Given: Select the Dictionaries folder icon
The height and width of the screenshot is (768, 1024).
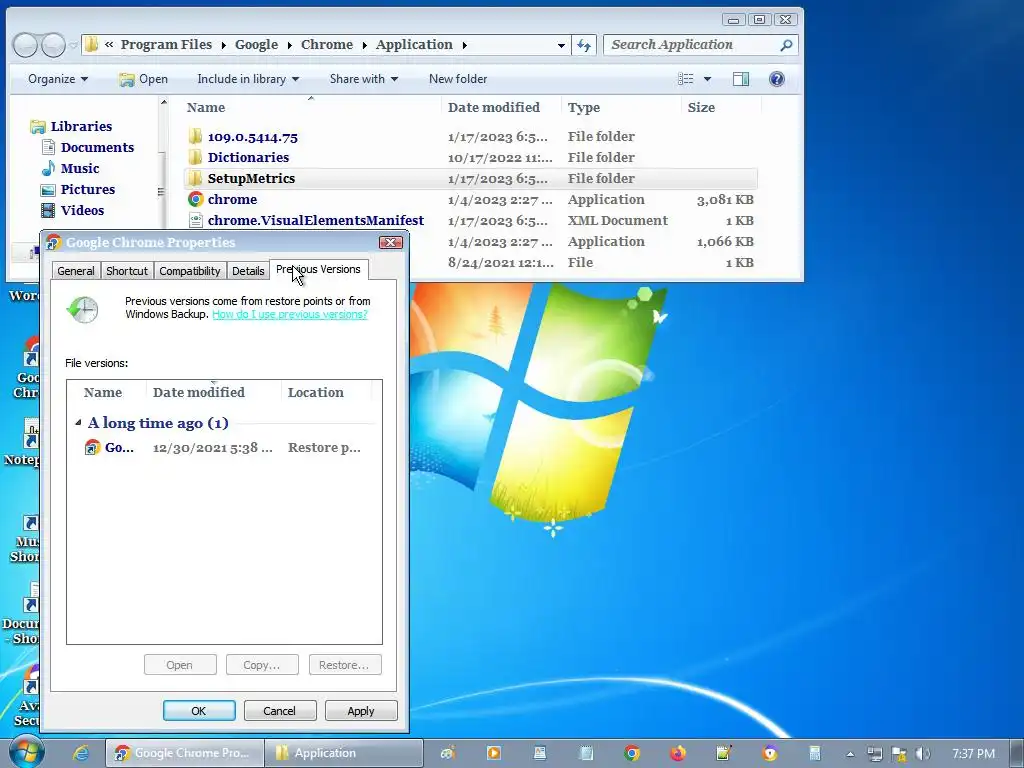Looking at the screenshot, I should pyautogui.click(x=195, y=157).
